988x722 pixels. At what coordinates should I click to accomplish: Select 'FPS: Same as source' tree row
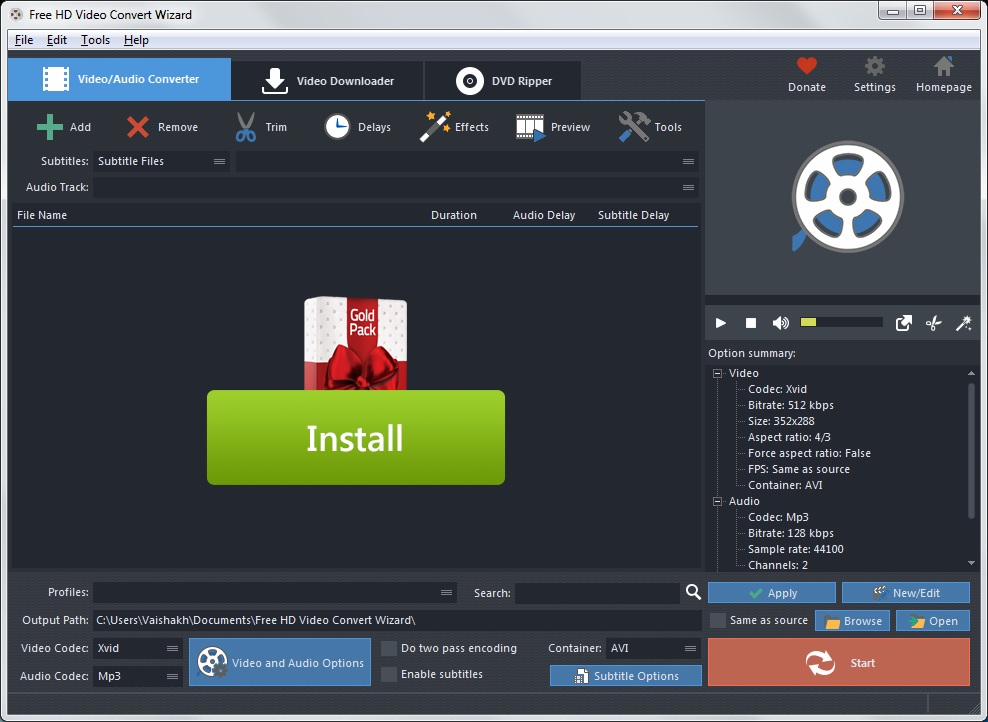798,469
